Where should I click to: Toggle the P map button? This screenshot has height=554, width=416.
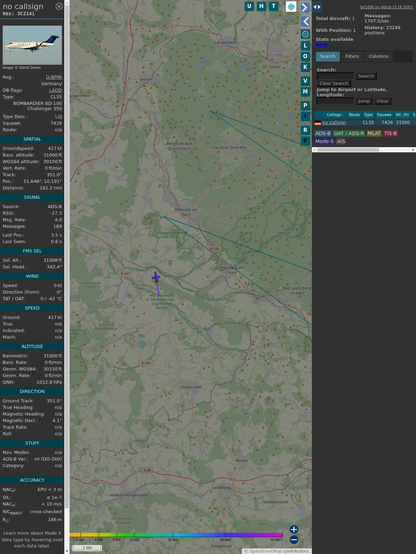pos(305,105)
